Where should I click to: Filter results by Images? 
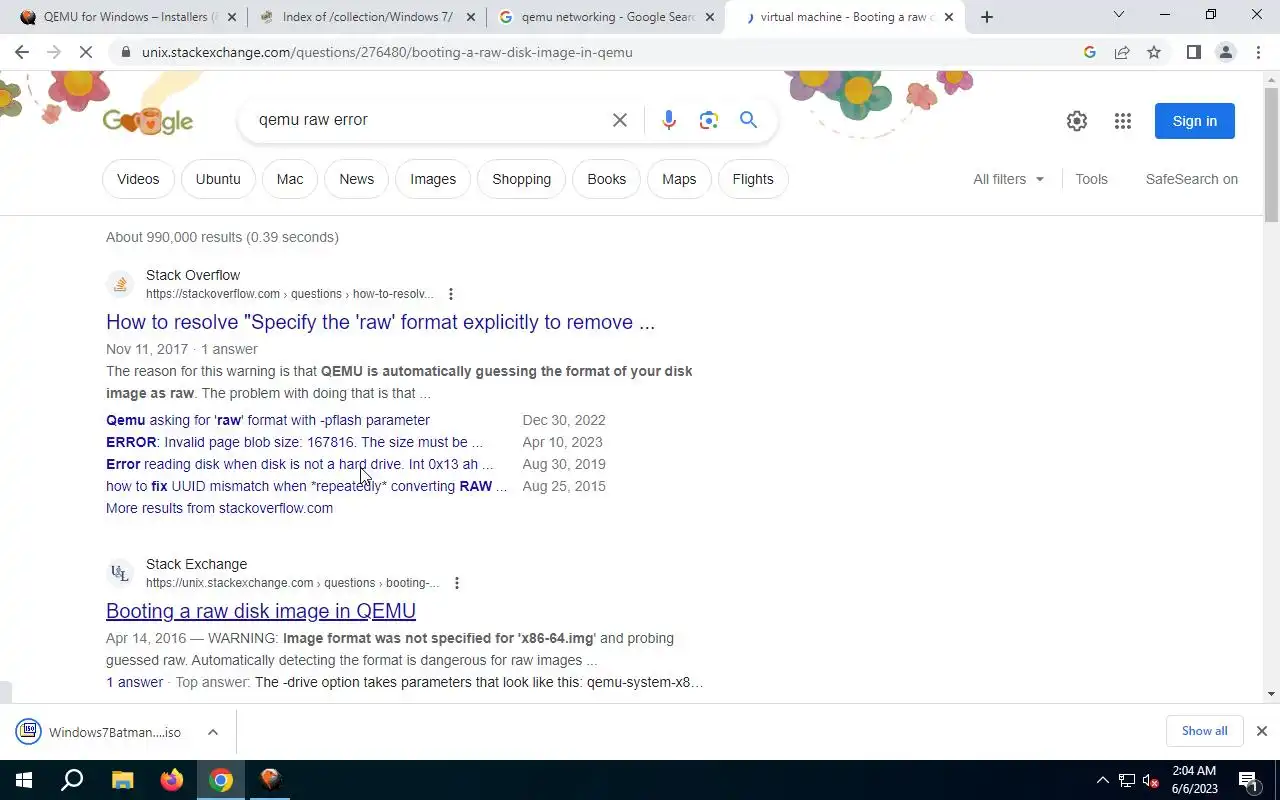click(x=433, y=179)
